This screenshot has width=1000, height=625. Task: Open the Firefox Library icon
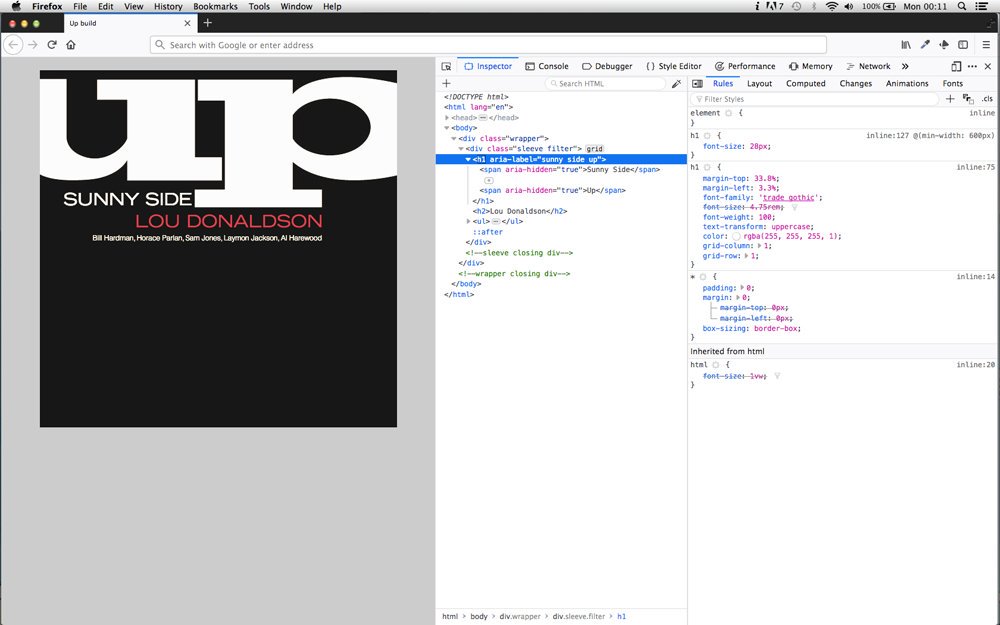click(x=906, y=44)
